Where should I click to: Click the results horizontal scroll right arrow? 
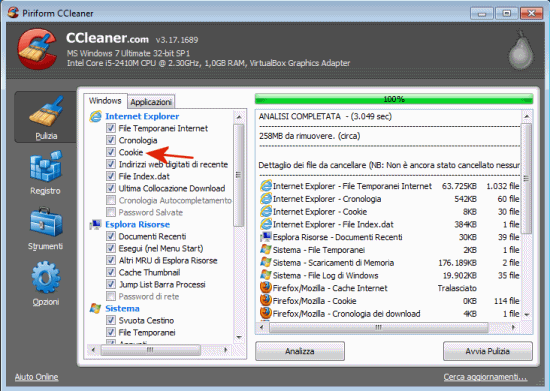[514, 328]
